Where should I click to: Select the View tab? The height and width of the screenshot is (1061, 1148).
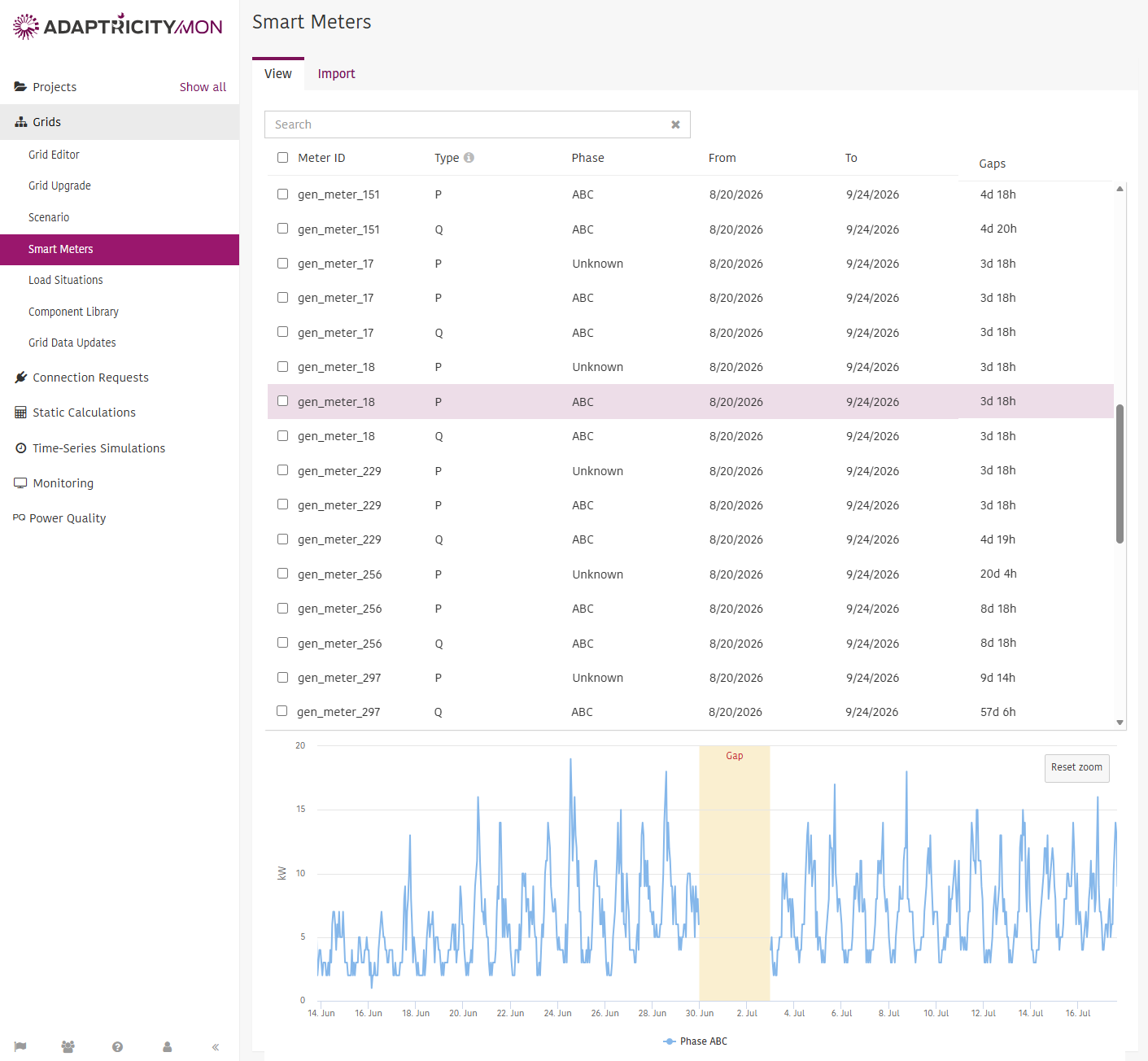click(x=278, y=74)
